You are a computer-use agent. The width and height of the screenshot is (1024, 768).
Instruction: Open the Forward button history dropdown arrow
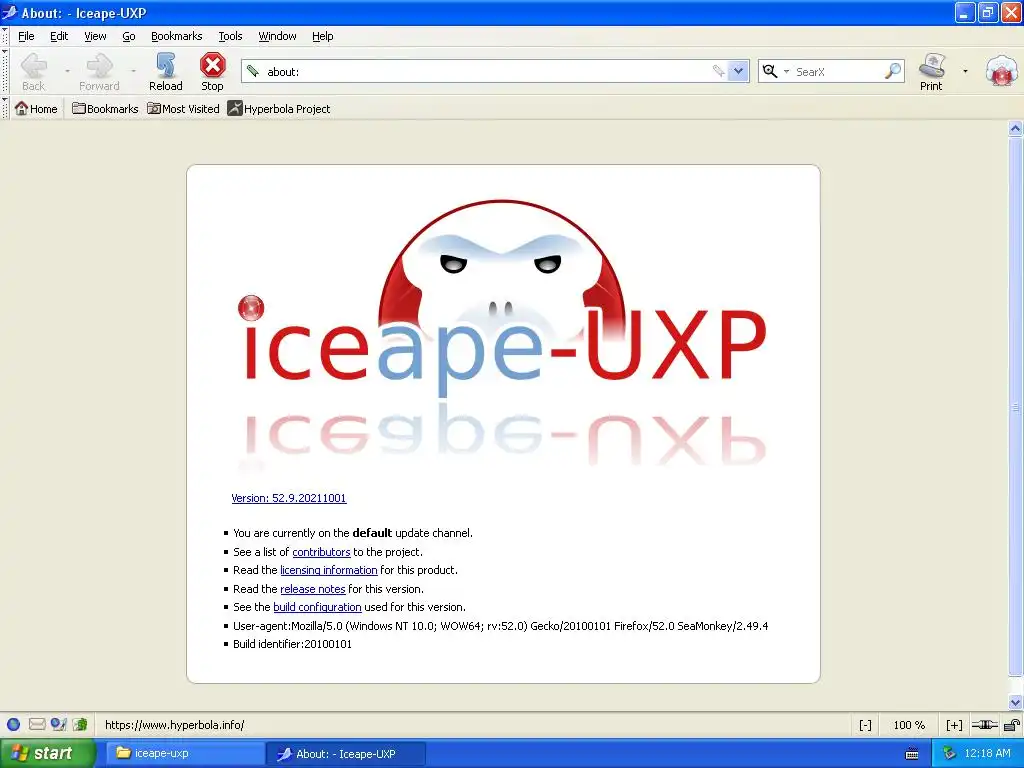tap(133, 71)
